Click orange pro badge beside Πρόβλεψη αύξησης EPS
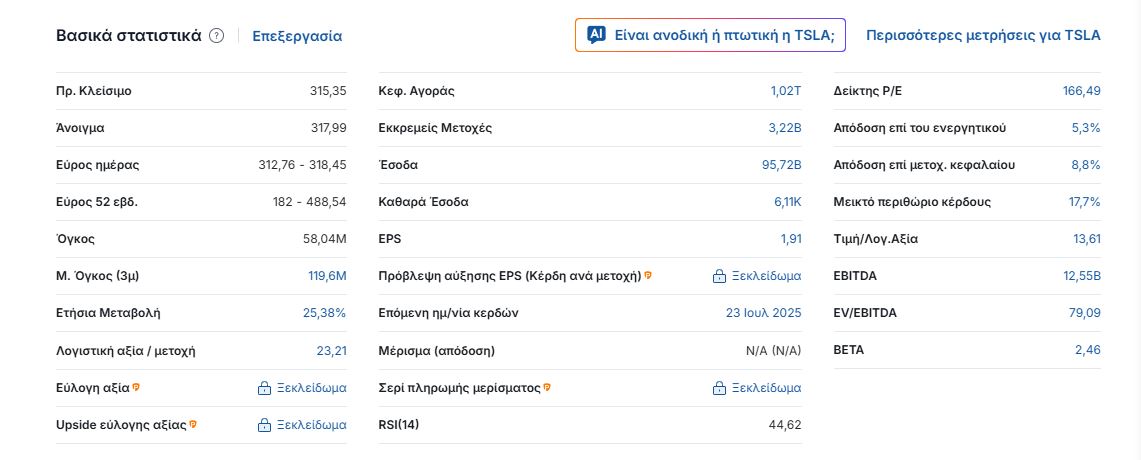Image resolution: width=1141 pixels, height=460 pixels. click(x=648, y=275)
